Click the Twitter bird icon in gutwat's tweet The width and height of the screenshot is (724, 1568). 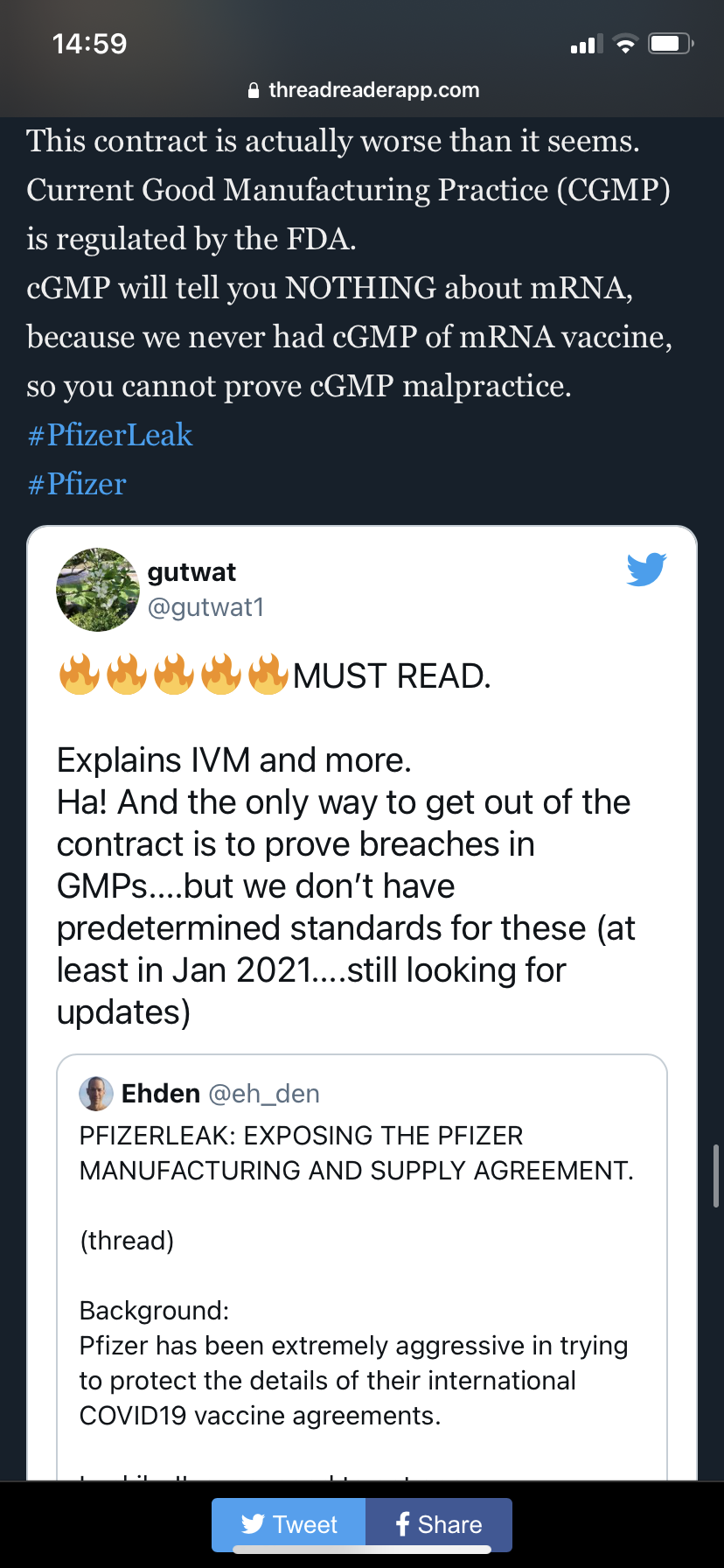coord(646,570)
